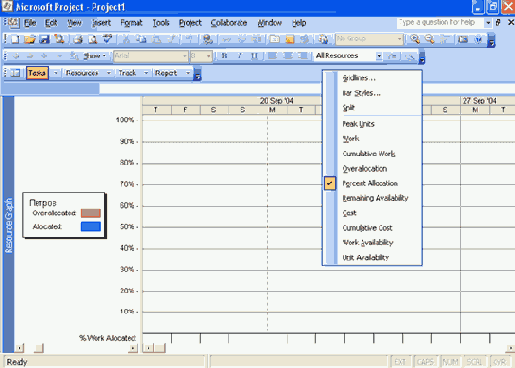Click the Resources guide button
This screenshot has width=515, height=368.
tap(82, 73)
